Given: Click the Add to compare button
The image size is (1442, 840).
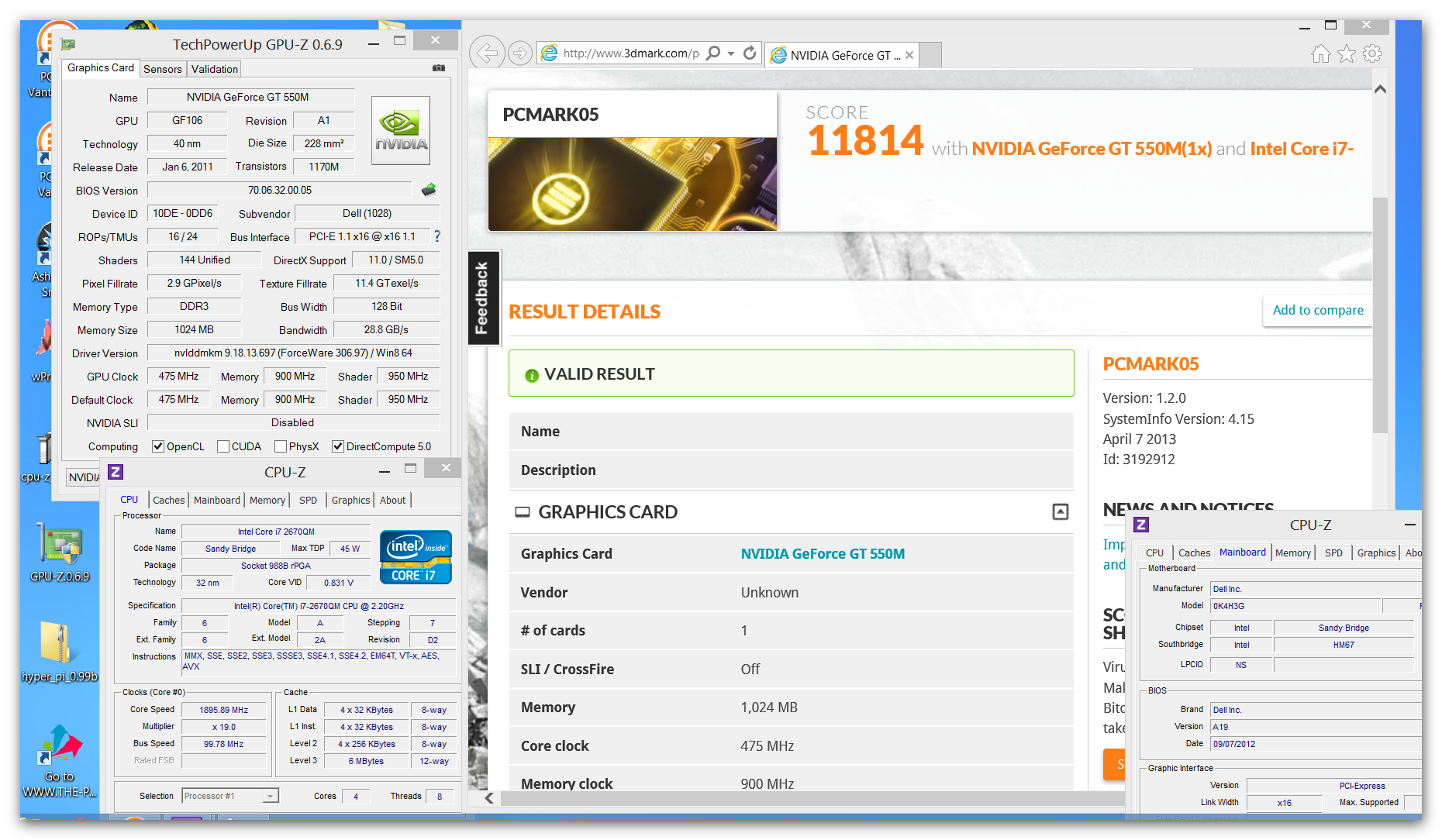Looking at the screenshot, I should (x=1318, y=310).
